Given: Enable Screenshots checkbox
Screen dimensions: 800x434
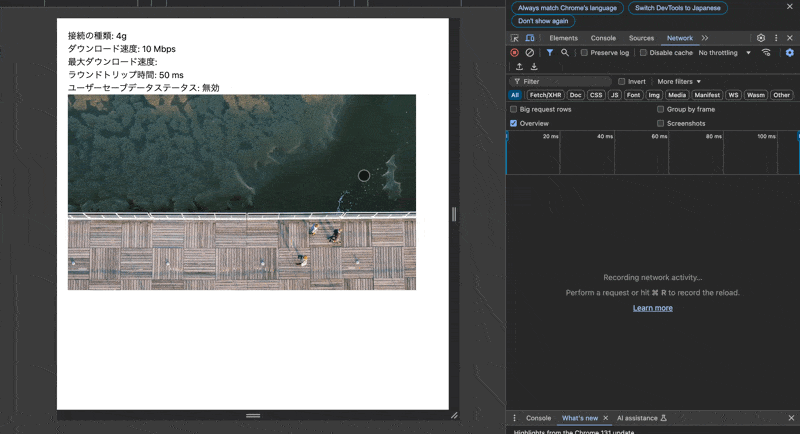Looking at the screenshot, I should coord(661,123).
